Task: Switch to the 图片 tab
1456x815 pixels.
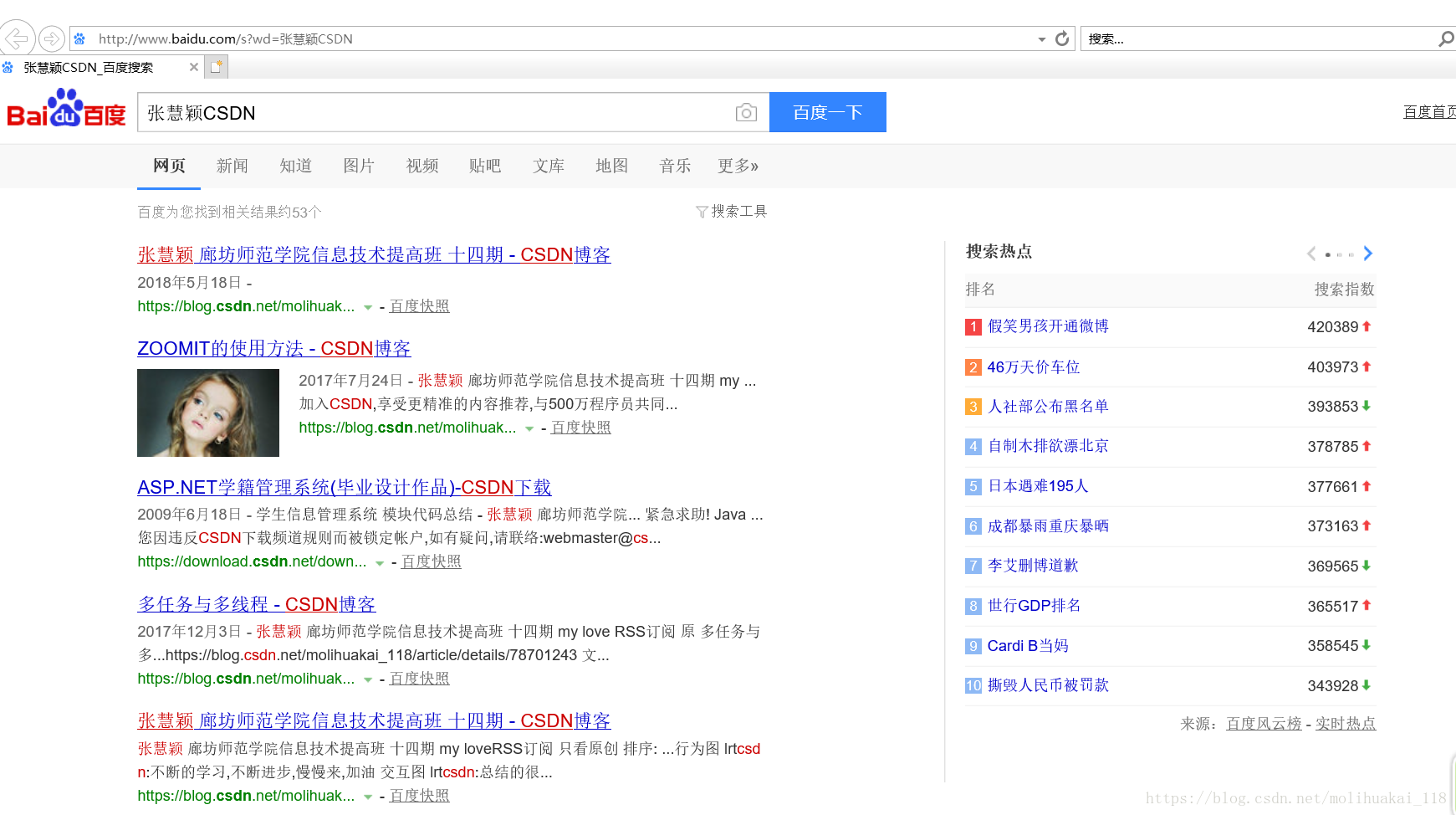Action: (359, 166)
